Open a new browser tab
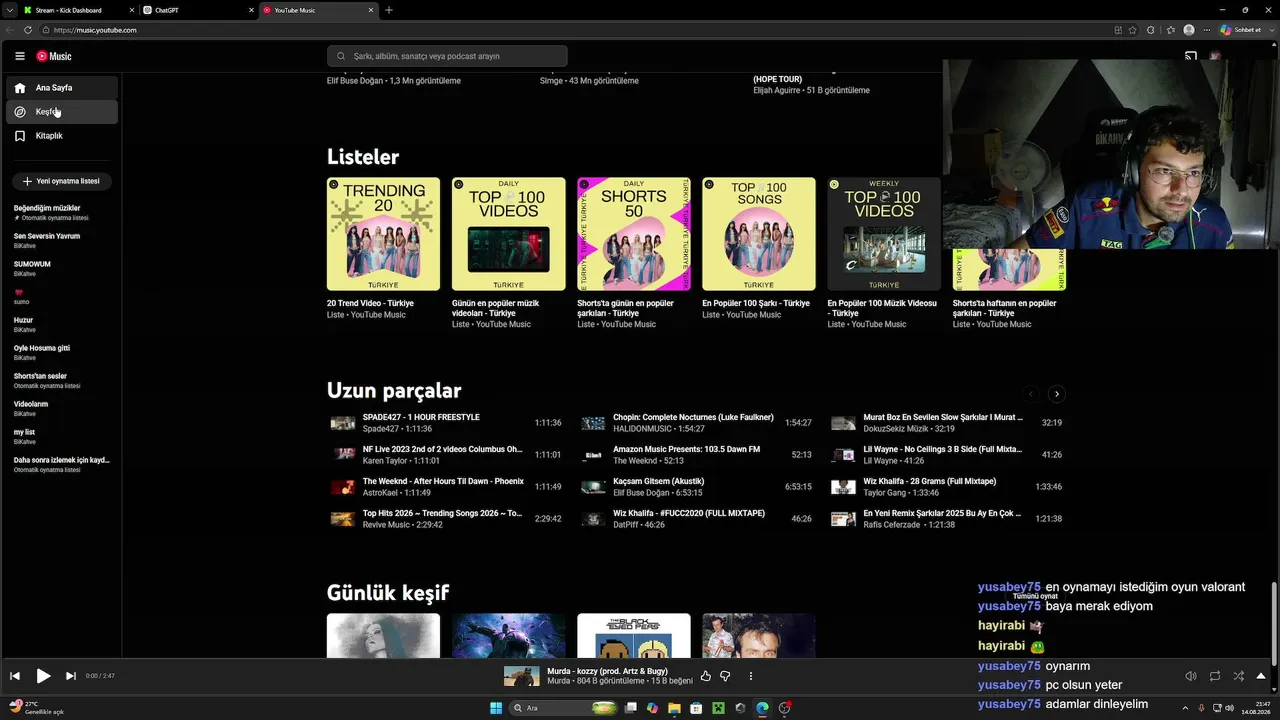The image size is (1280, 720). click(x=389, y=10)
